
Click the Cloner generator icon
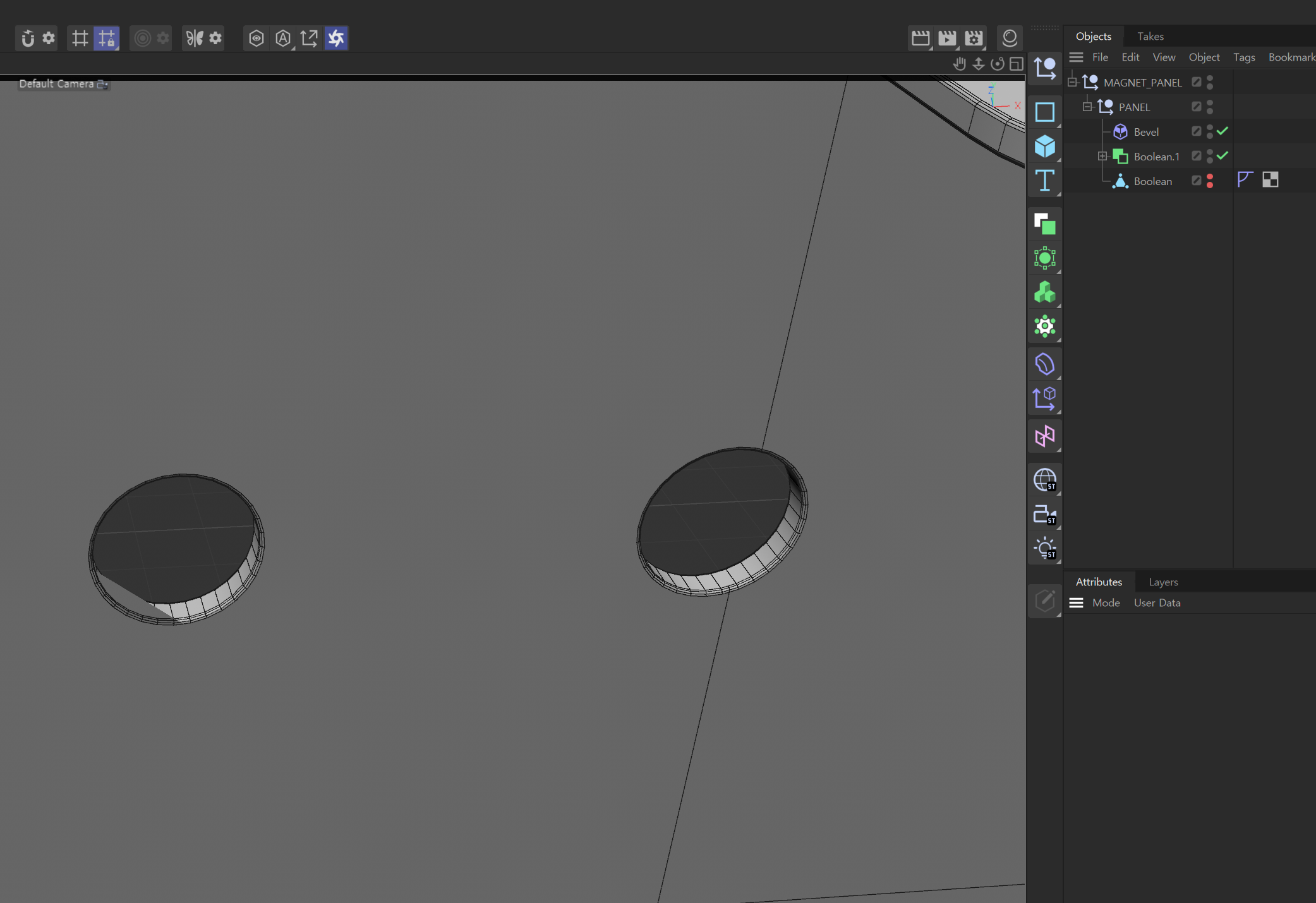click(x=1044, y=292)
